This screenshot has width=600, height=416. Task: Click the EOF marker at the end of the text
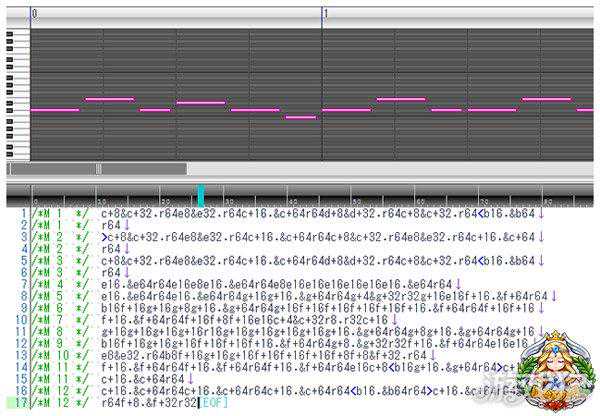[211, 401]
